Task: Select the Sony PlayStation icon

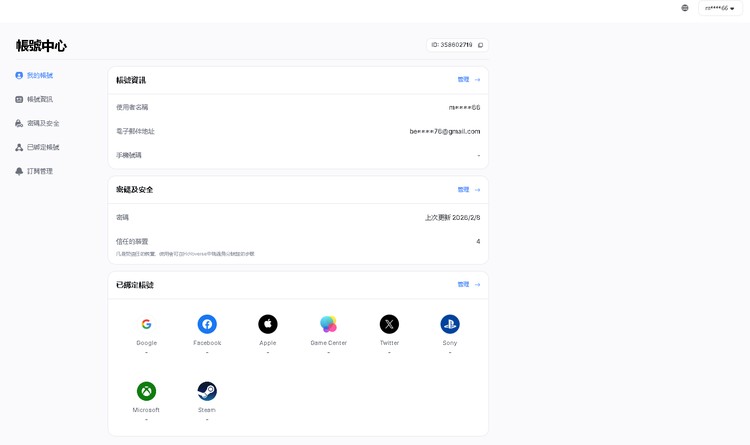Action: pos(450,324)
